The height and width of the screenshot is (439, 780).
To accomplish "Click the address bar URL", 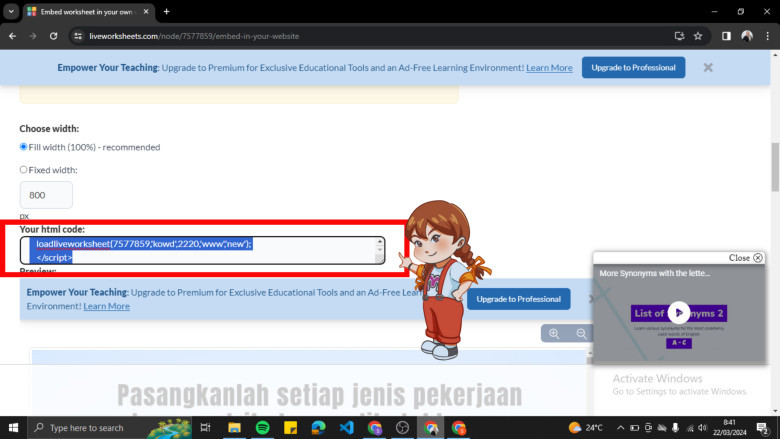I will 194,36.
